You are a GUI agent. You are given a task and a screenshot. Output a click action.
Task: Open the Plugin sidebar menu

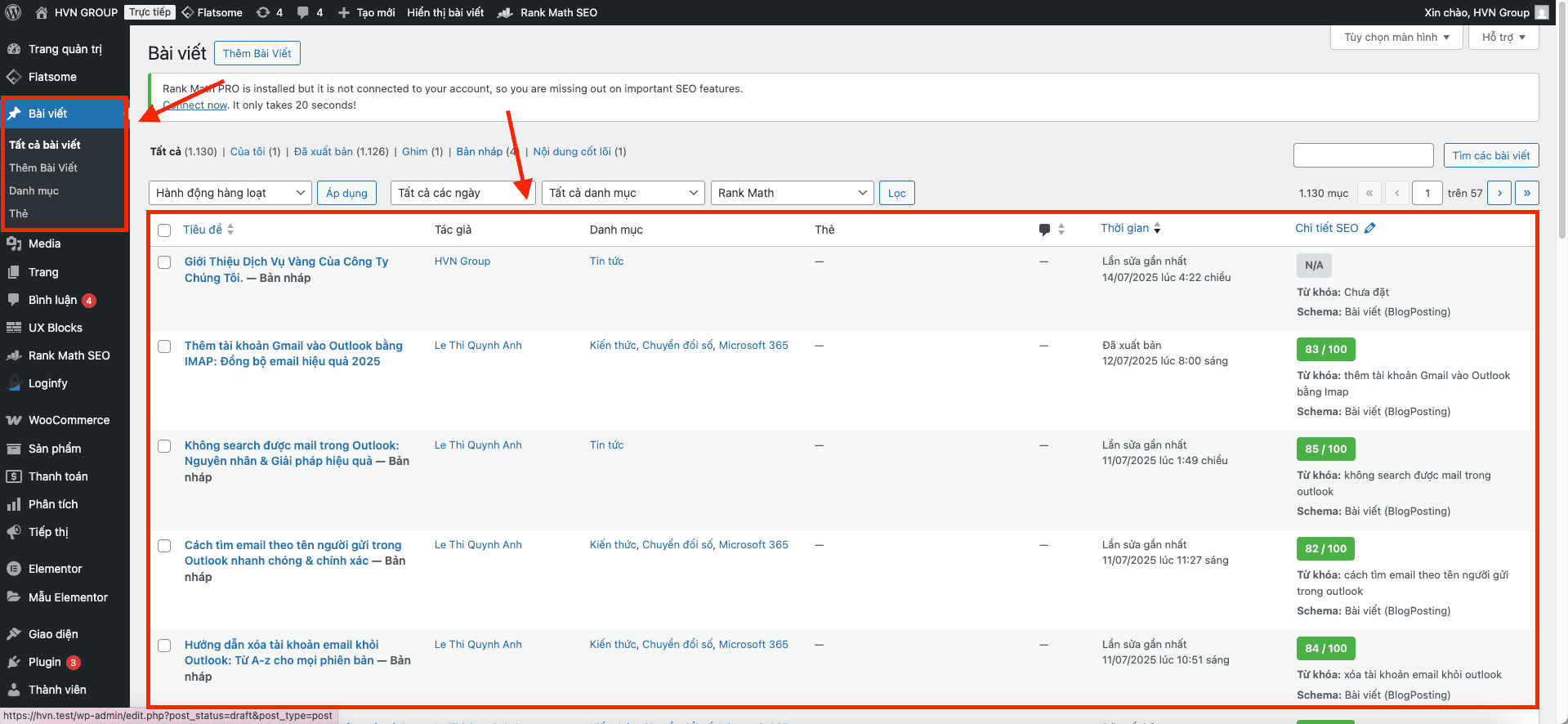click(x=65, y=662)
